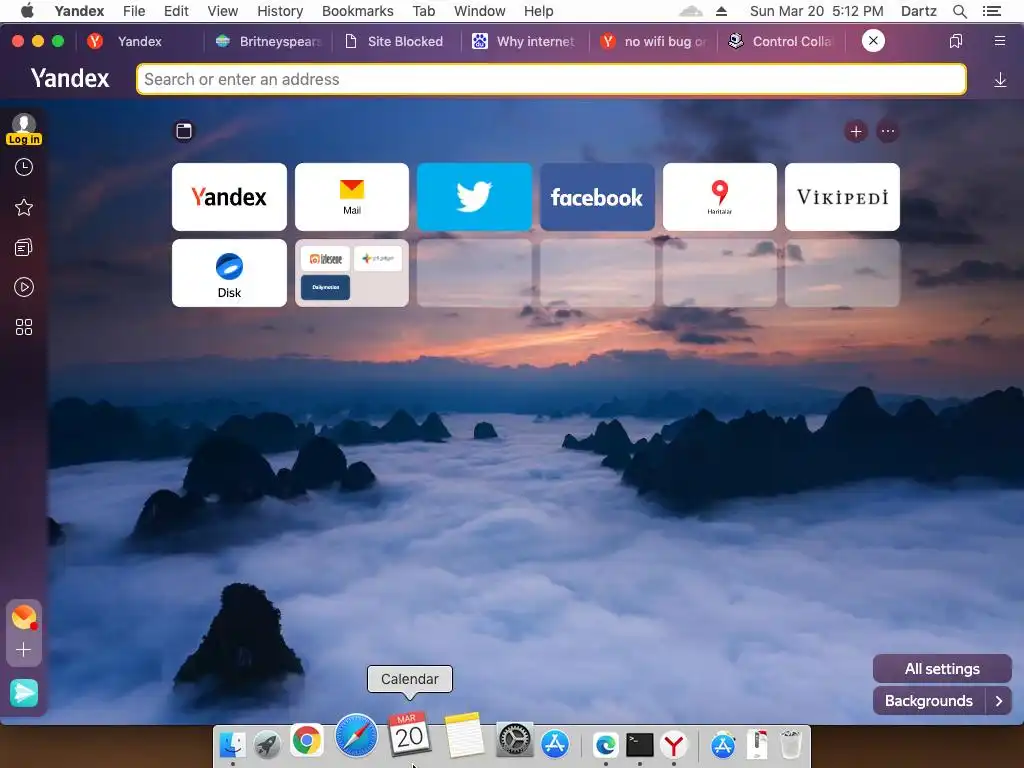
Task: Open the Window menu
Action: pyautogui.click(x=479, y=11)
